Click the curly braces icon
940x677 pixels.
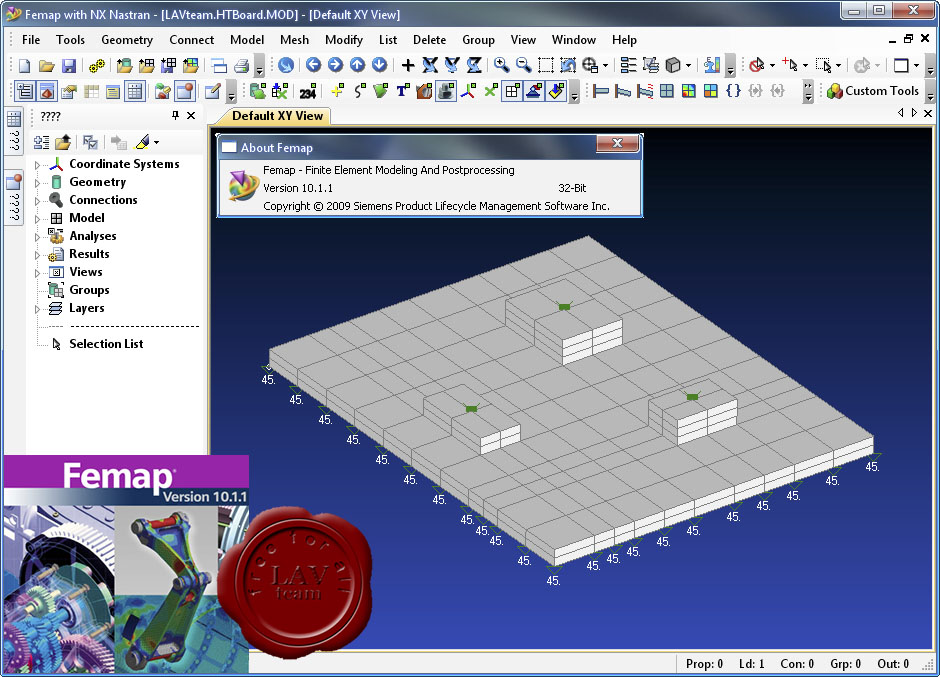click(x=733, y=91)
